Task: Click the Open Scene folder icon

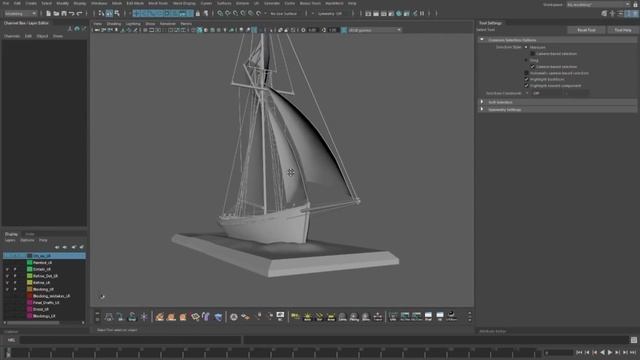Action: pos(56,13)
